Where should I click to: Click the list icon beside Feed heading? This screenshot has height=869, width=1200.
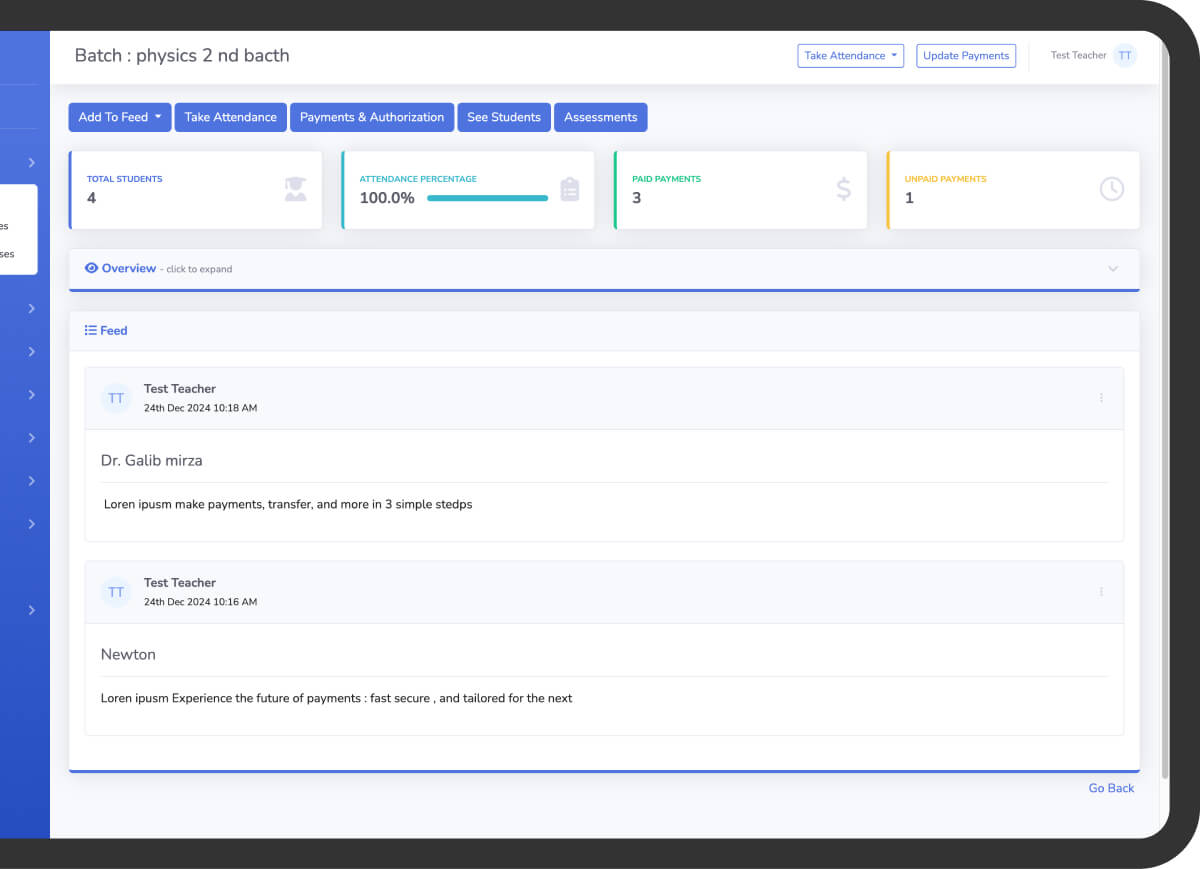click(x=91, y=330)
